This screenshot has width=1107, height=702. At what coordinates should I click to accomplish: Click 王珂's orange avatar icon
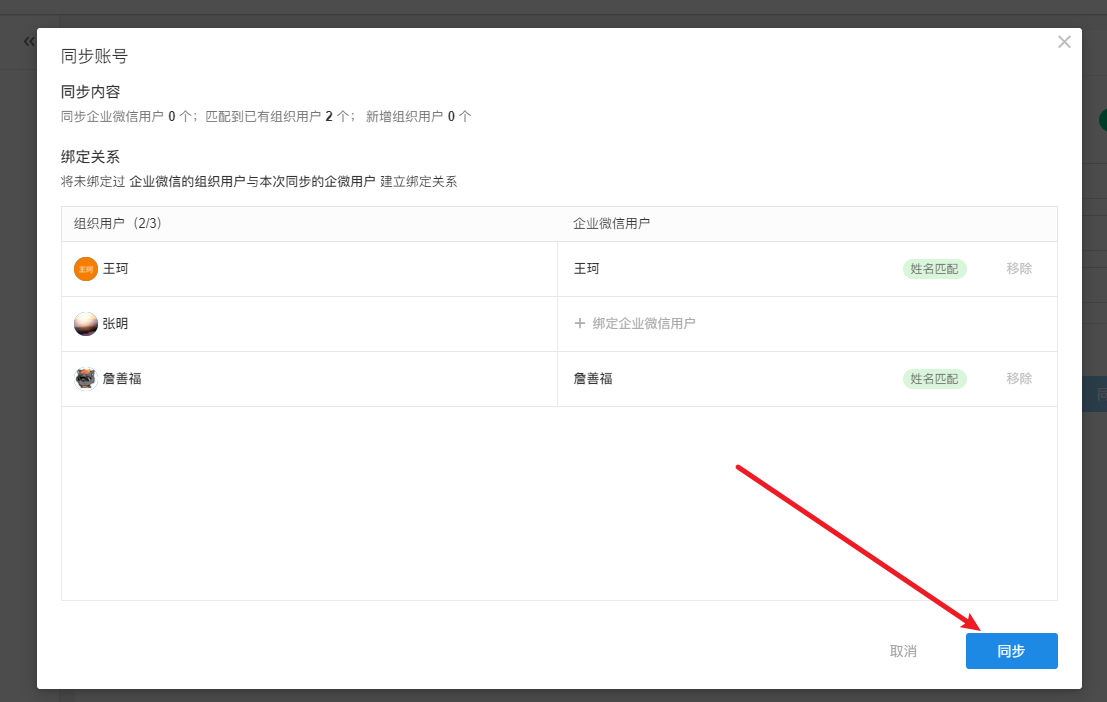coord(86,269)
